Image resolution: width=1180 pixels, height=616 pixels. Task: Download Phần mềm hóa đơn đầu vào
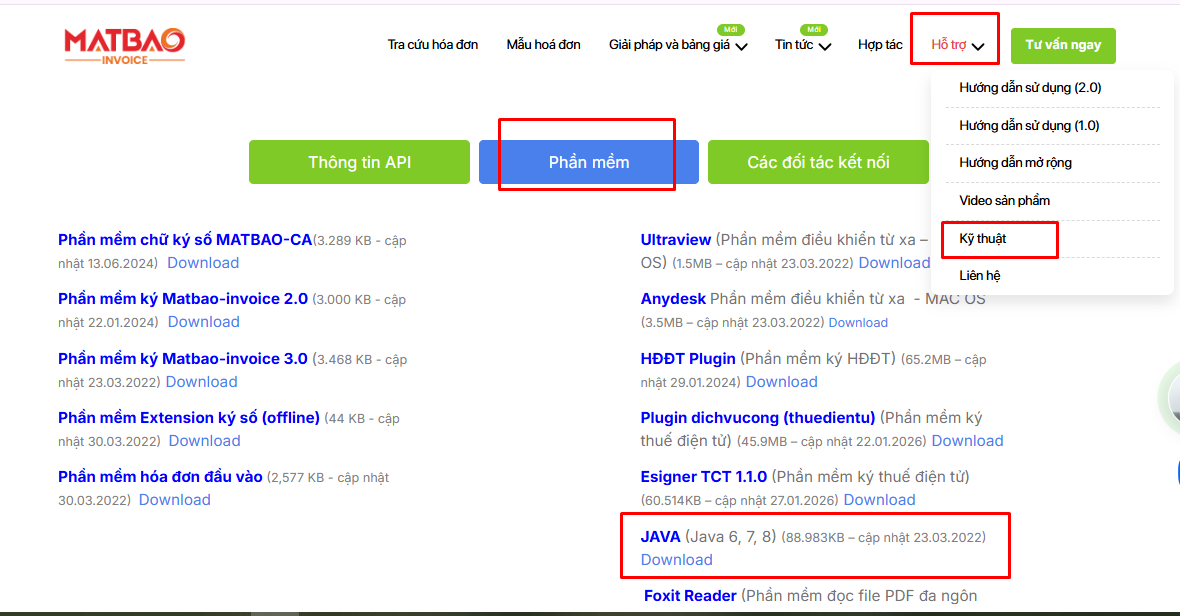[175, 500]
